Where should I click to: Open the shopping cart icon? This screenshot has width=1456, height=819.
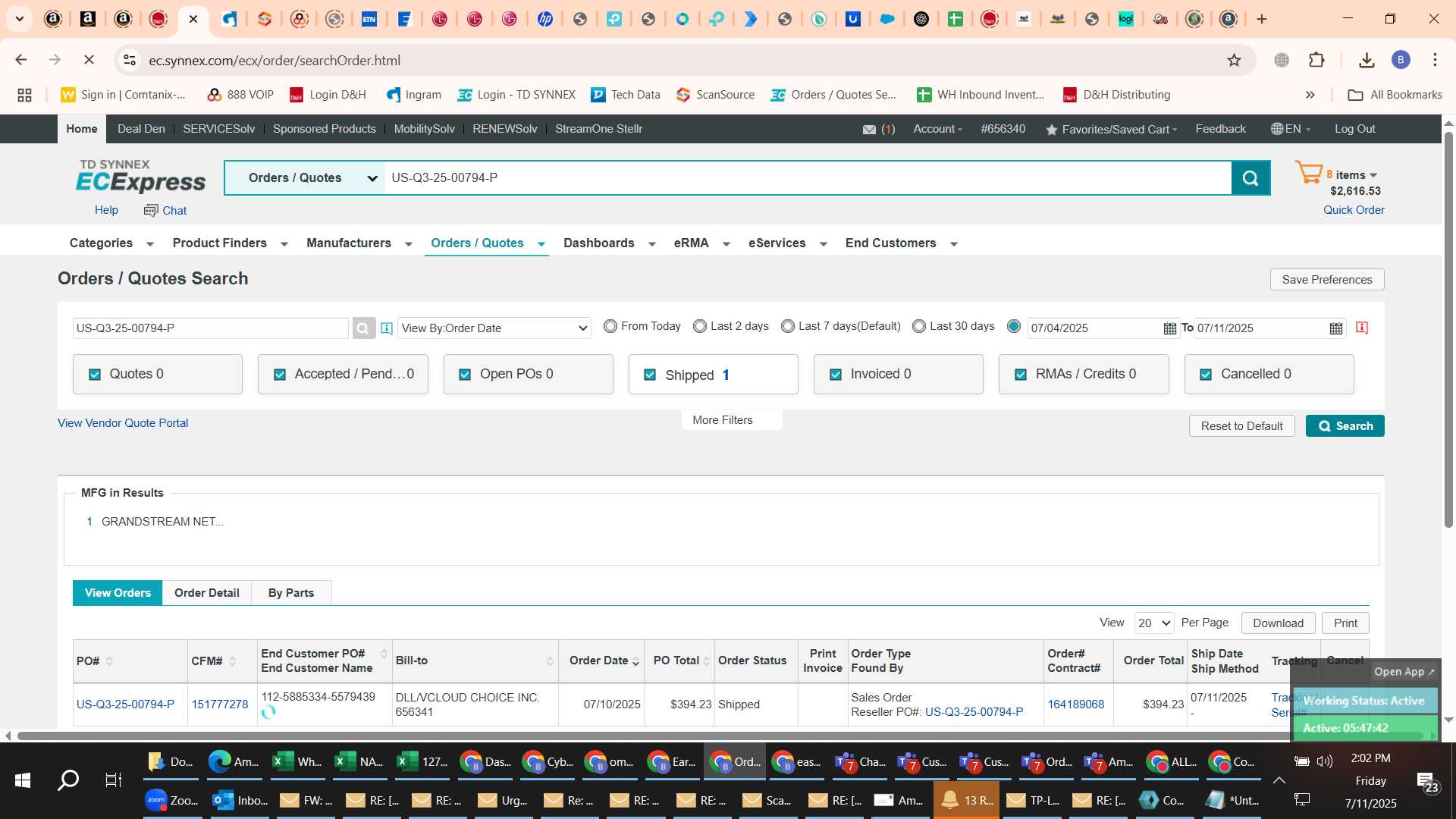[x=1309, y=173]
